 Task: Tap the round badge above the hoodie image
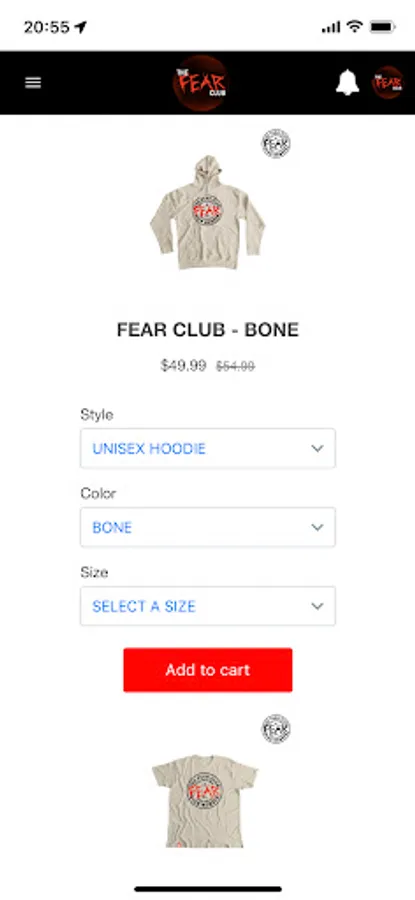276,143
